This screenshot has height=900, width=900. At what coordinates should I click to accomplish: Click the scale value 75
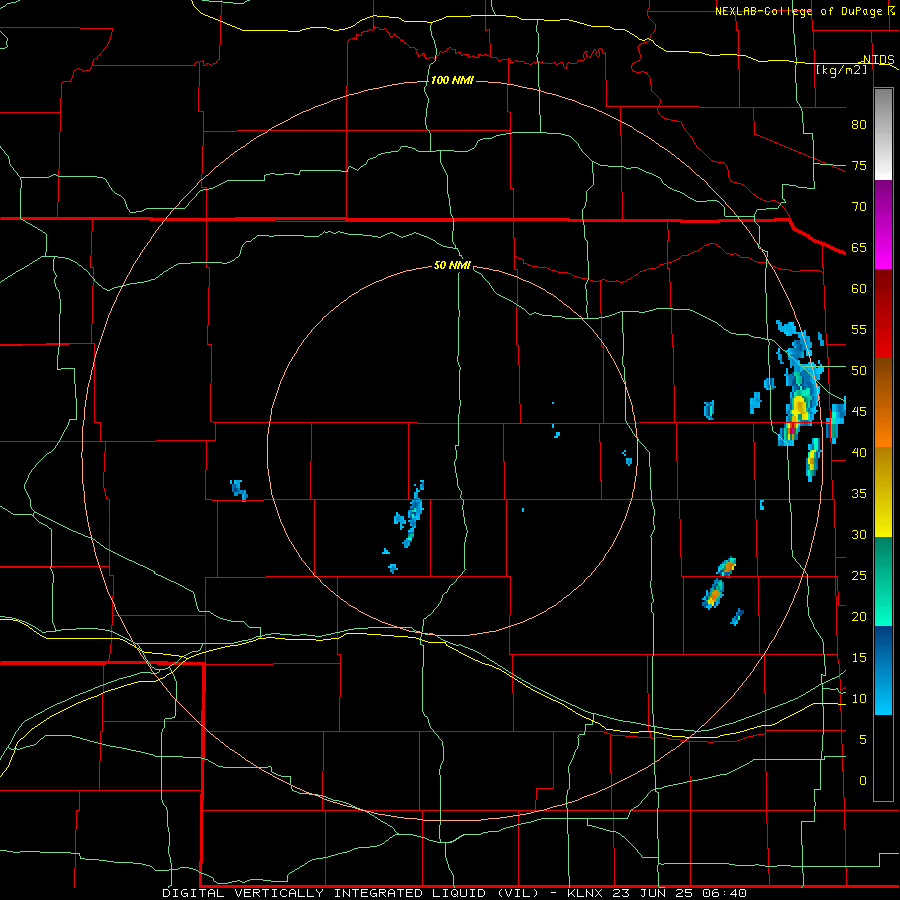coord(859,165)
